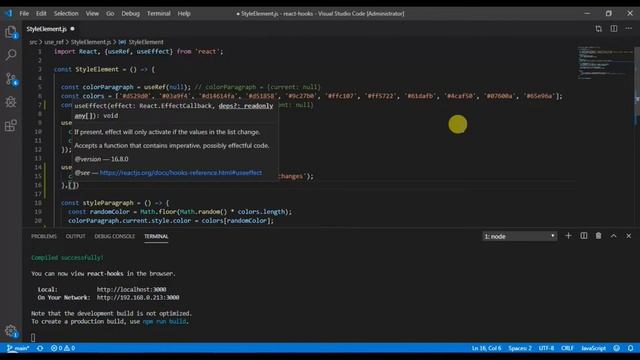Click the unsaved dot on StyleElement.js tab
Image resolution: width=640 pixels, height=360 pixels.
[x=72, y=29]
